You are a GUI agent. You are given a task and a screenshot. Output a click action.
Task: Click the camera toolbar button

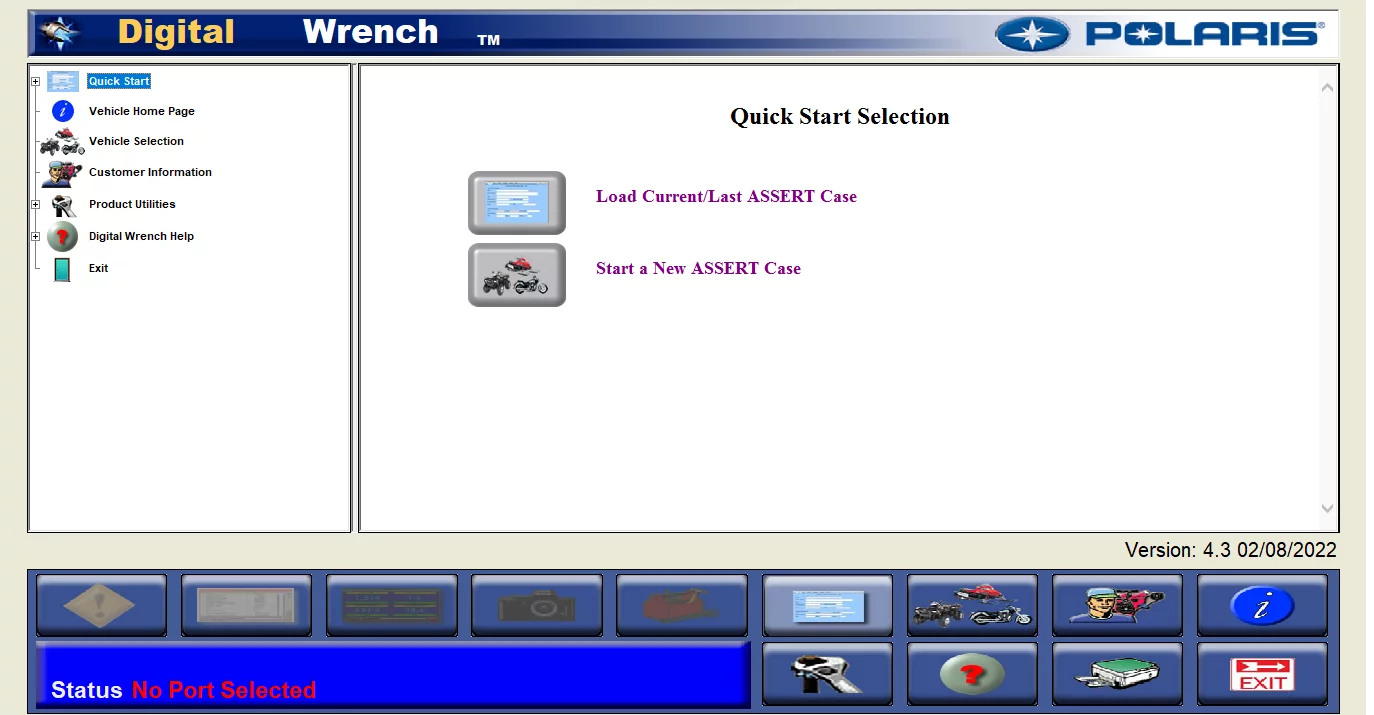pos(537,605)
